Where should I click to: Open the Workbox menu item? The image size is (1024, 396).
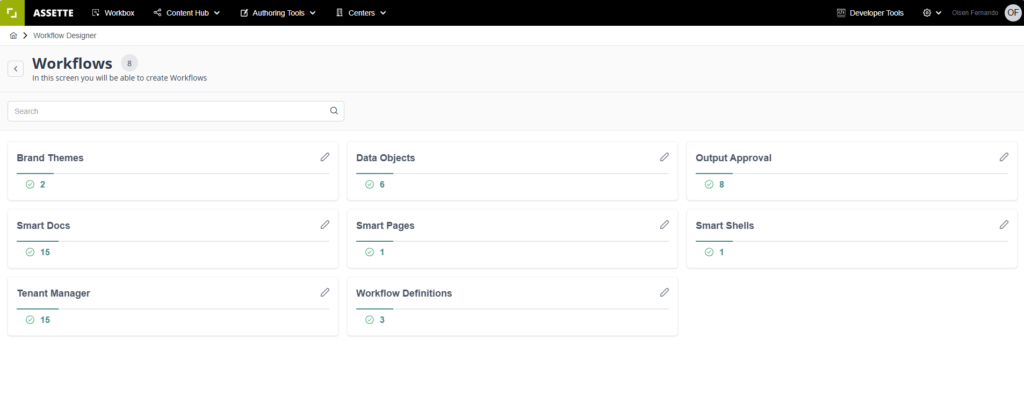coord(113,12)
